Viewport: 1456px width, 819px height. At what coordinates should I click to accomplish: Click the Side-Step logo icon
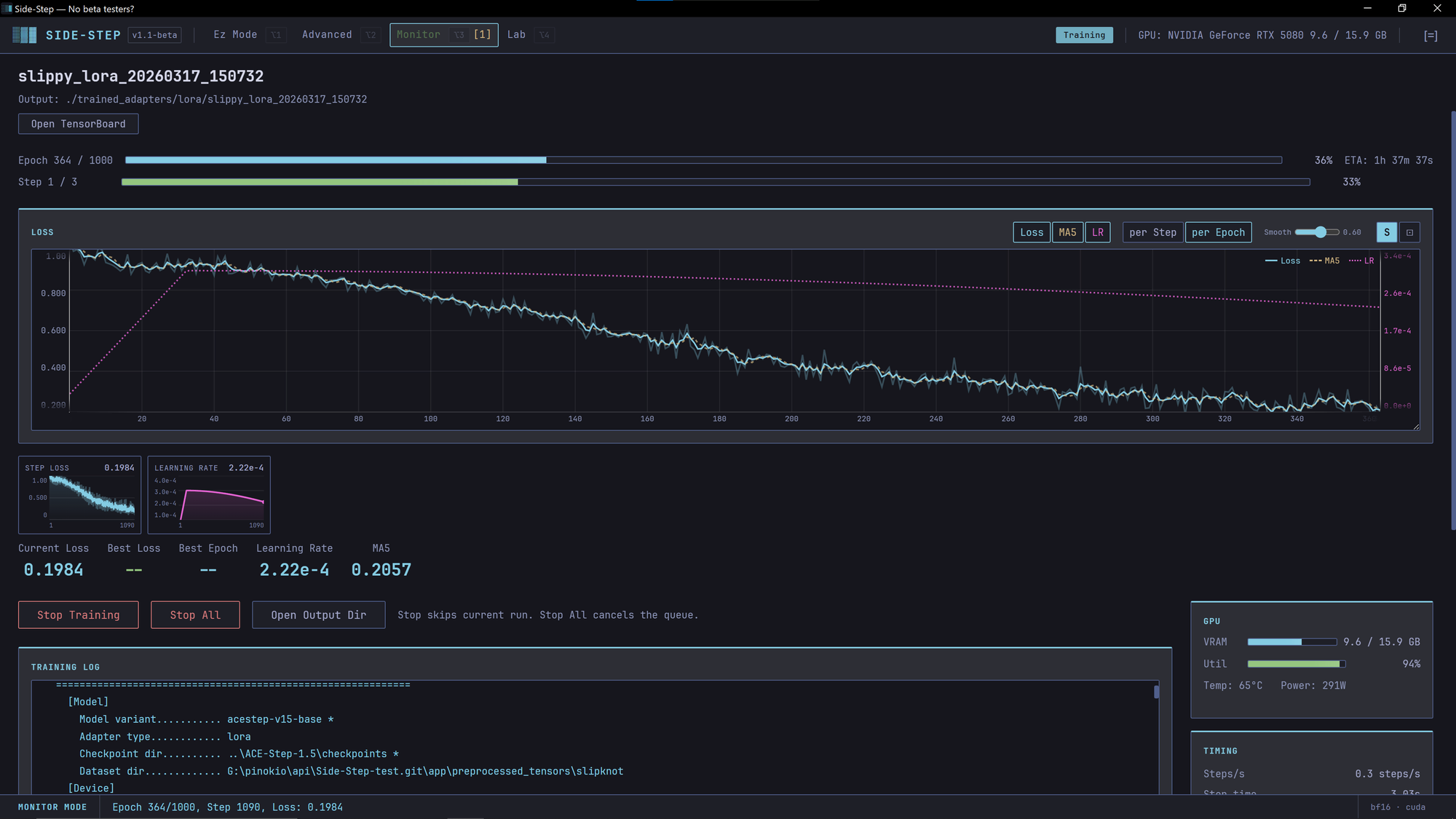coord(24,35)
